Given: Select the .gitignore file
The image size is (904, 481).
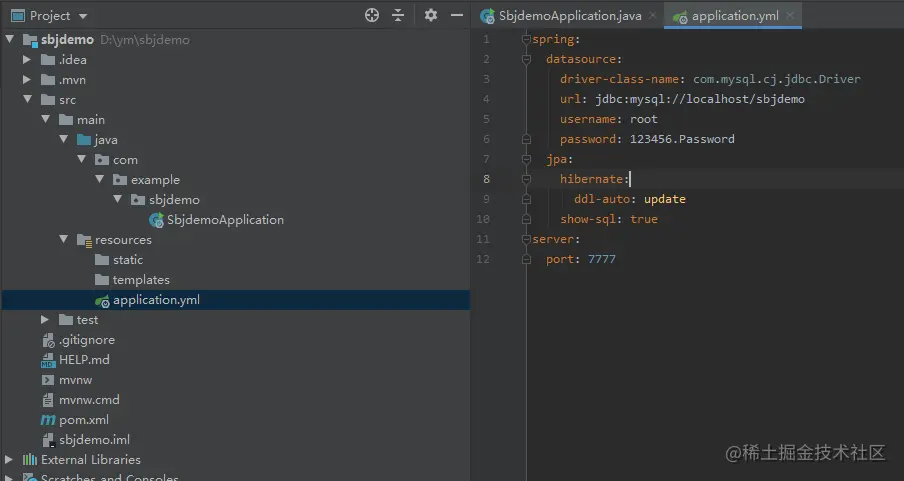Looking at the screenshot, I should click(87, 340).
